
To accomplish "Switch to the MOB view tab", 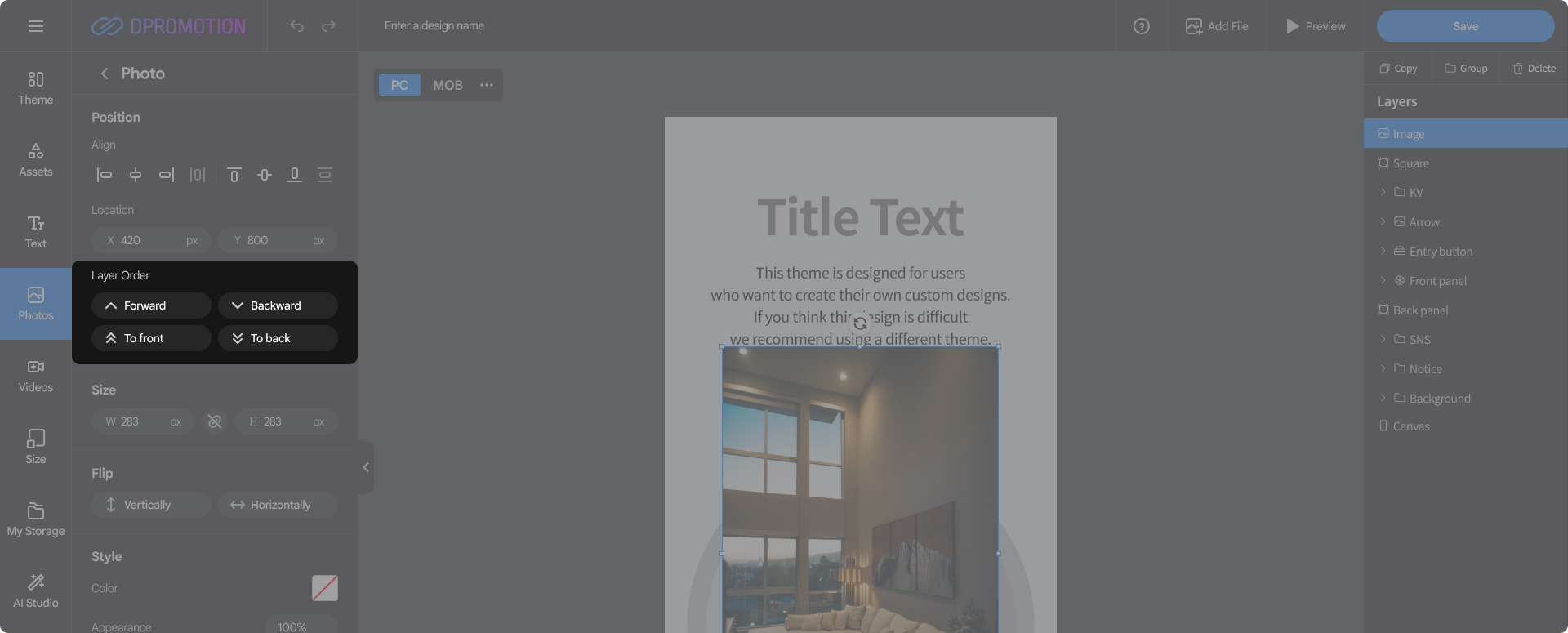I will (x=448, y=85).
